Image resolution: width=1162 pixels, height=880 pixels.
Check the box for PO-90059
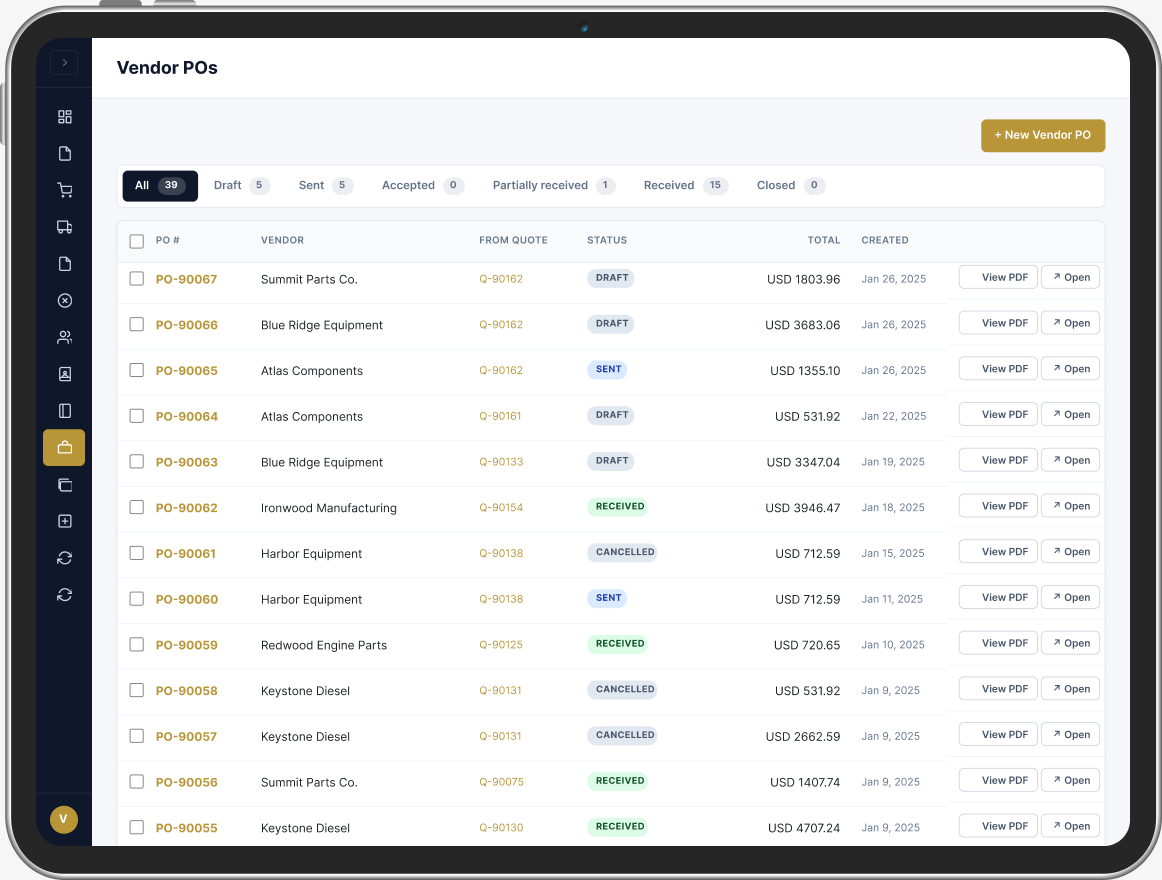coord(136,644)
